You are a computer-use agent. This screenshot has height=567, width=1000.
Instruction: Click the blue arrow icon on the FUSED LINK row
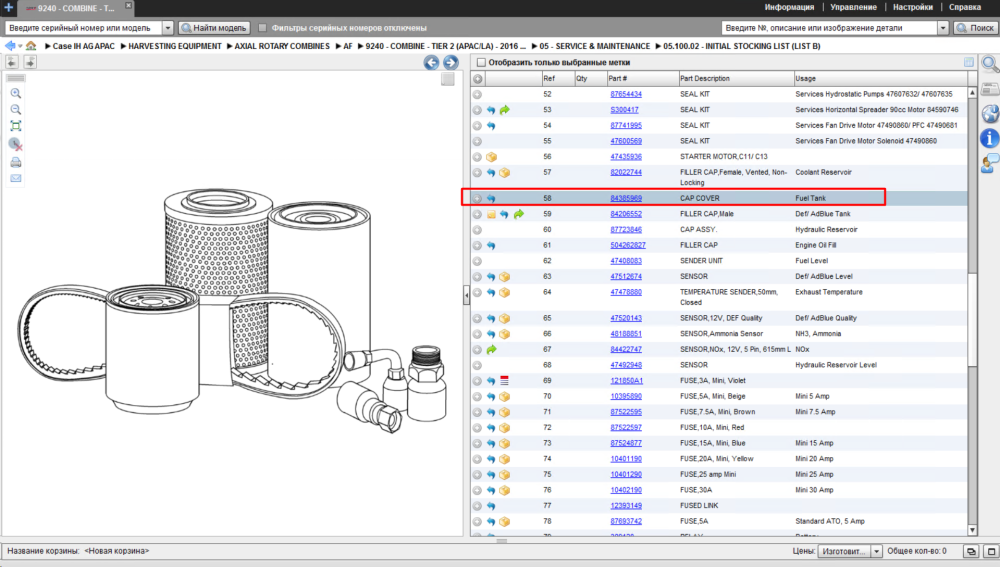[x=491, y=506]
